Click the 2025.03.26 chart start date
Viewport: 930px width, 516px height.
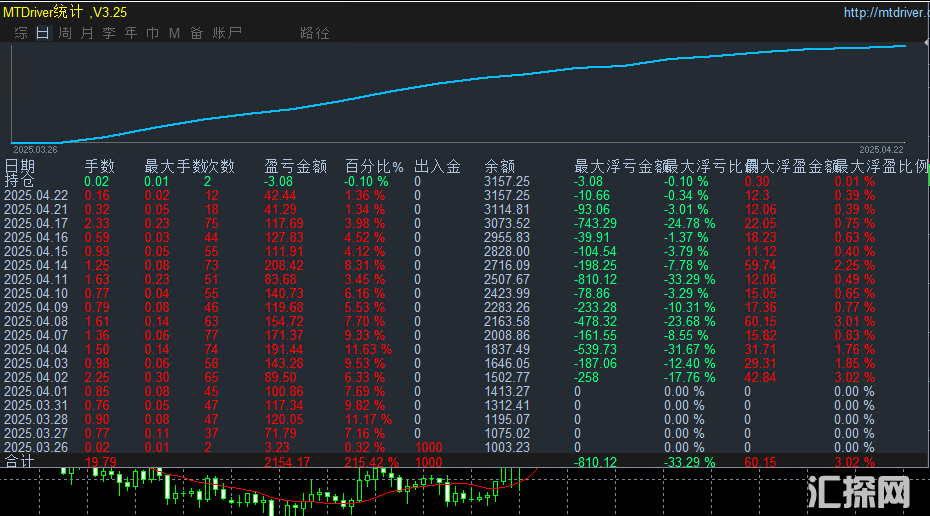point(35,148)
